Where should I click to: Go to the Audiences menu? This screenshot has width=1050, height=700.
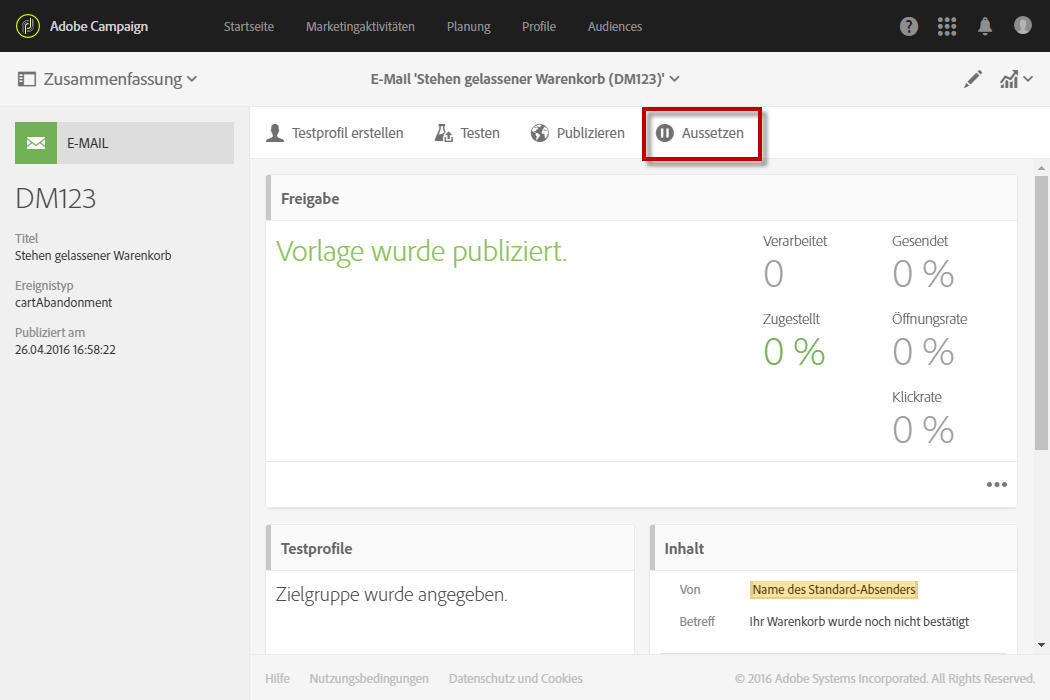(615, 27)
